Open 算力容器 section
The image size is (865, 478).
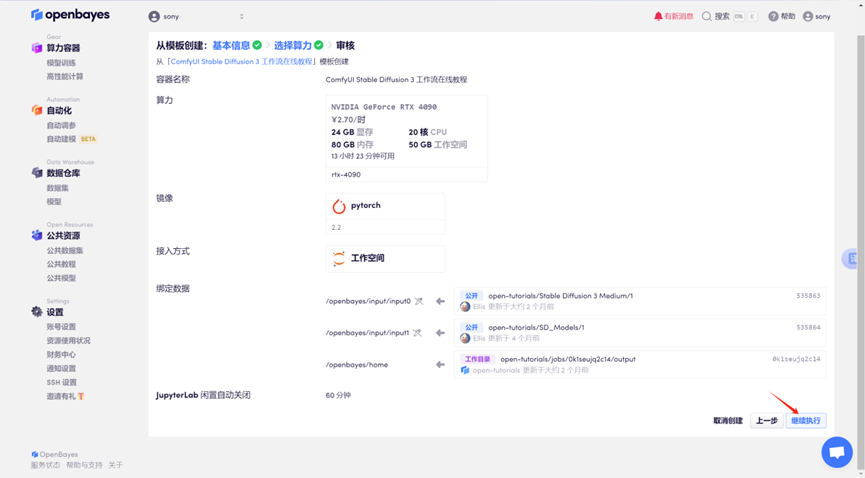point(63,48)
